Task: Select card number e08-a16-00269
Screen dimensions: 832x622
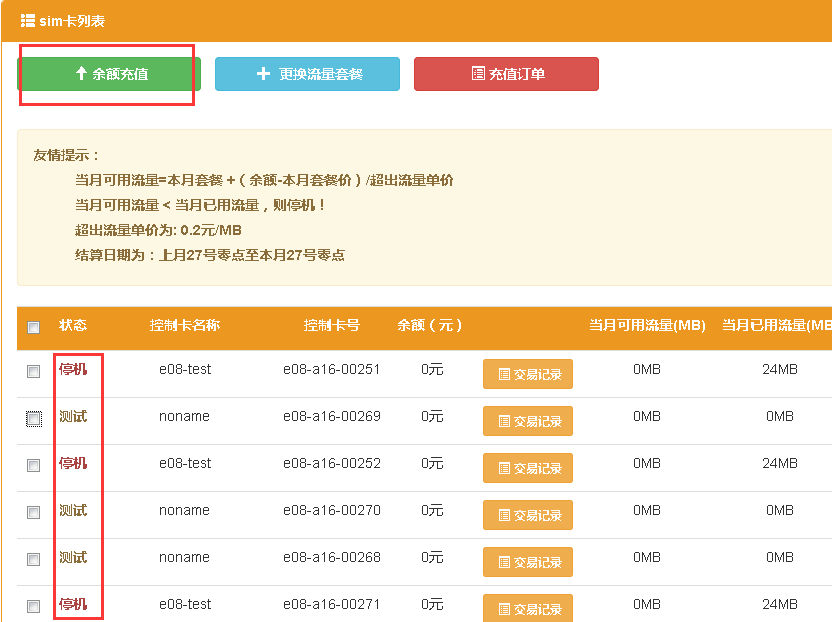Action: click(332, 416)
